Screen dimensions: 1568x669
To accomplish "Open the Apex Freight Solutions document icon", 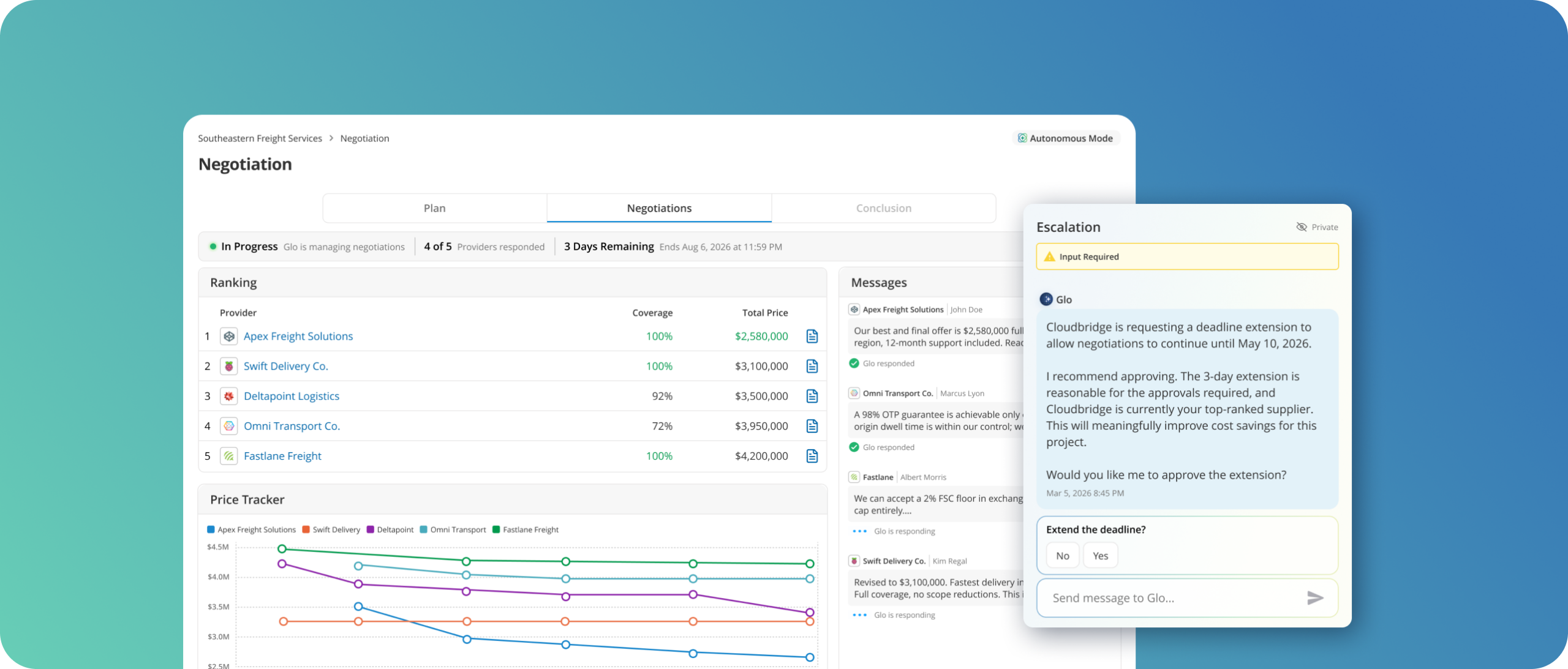I will click(x=812, y=336).
